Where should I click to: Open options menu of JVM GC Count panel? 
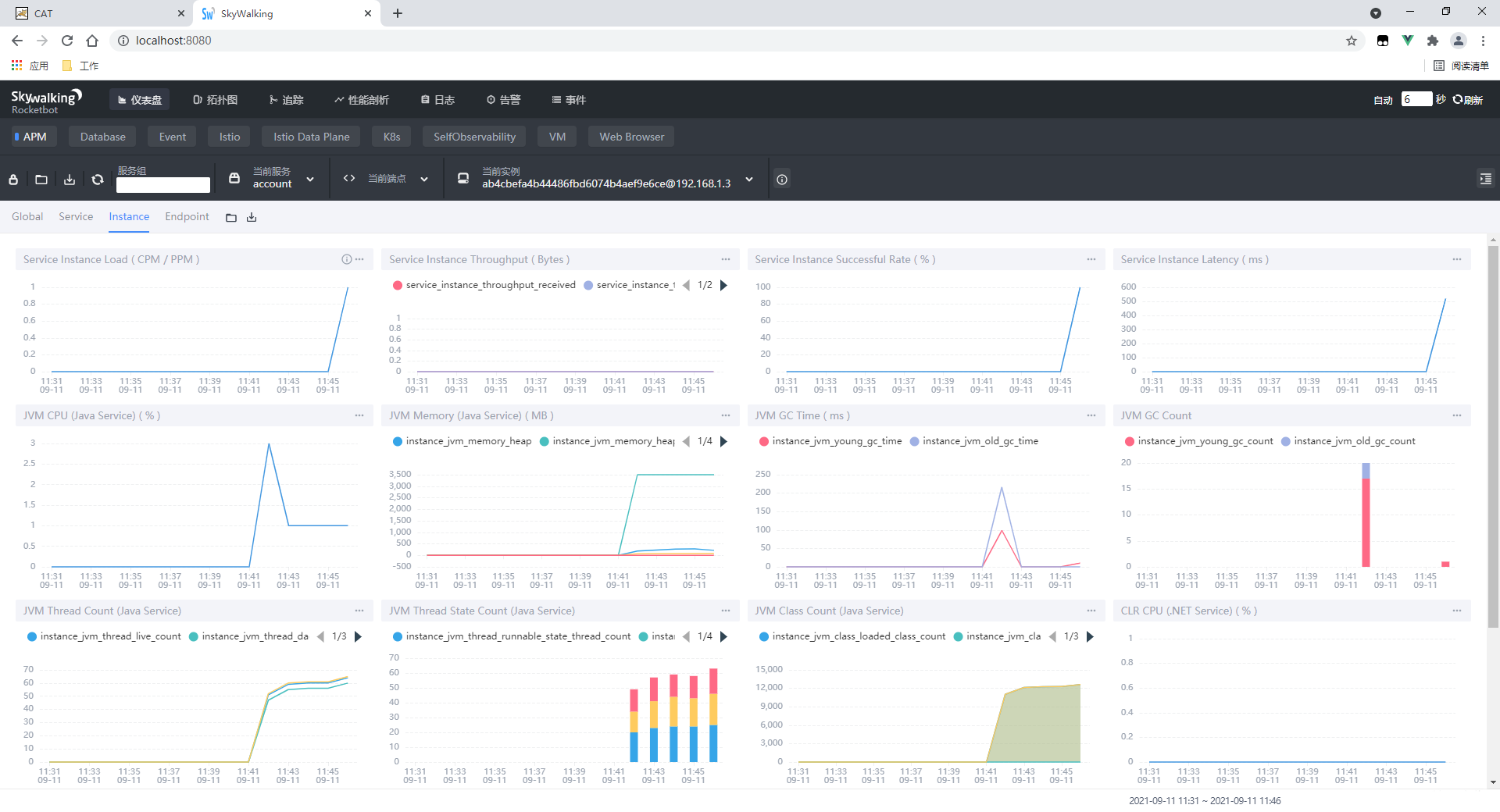point(1457,415)
